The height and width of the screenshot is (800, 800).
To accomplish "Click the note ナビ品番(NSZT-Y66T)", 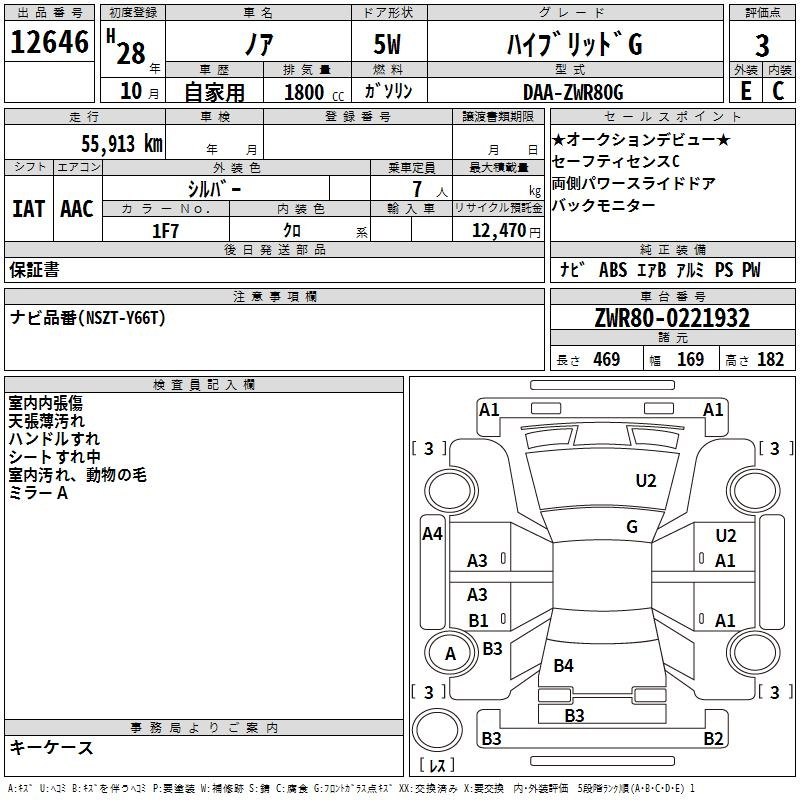I will pos(88,318).
